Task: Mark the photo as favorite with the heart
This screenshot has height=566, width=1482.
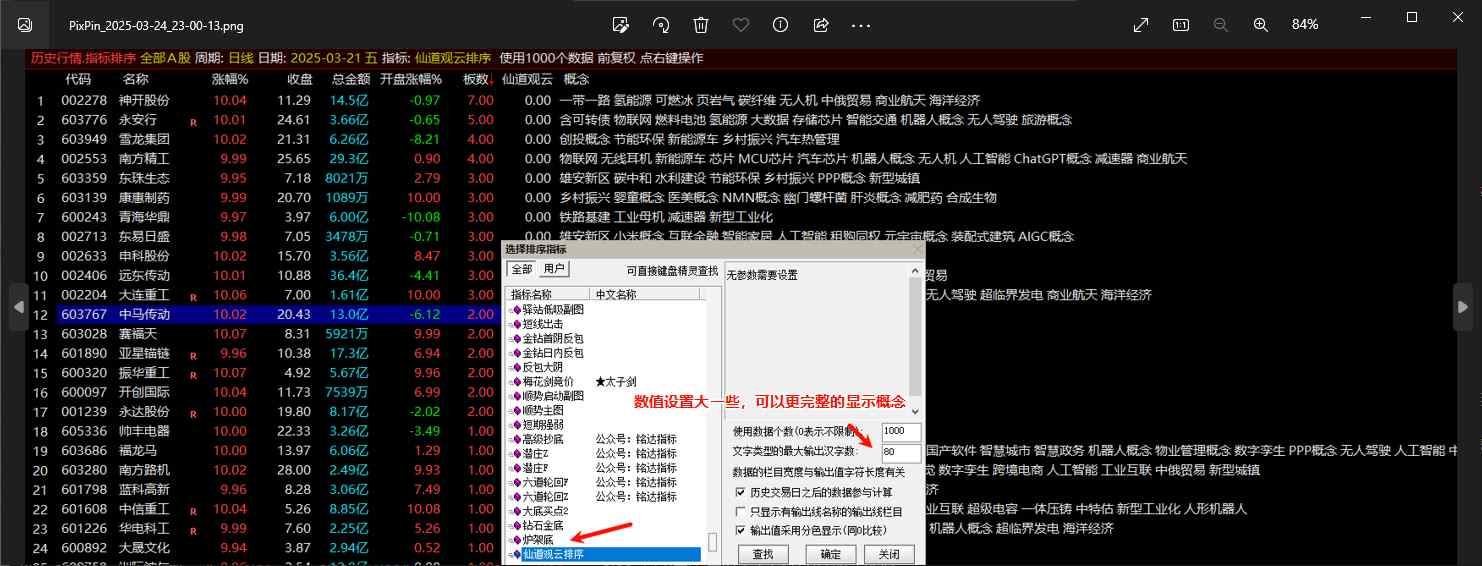Action: [x=741, y=24]
